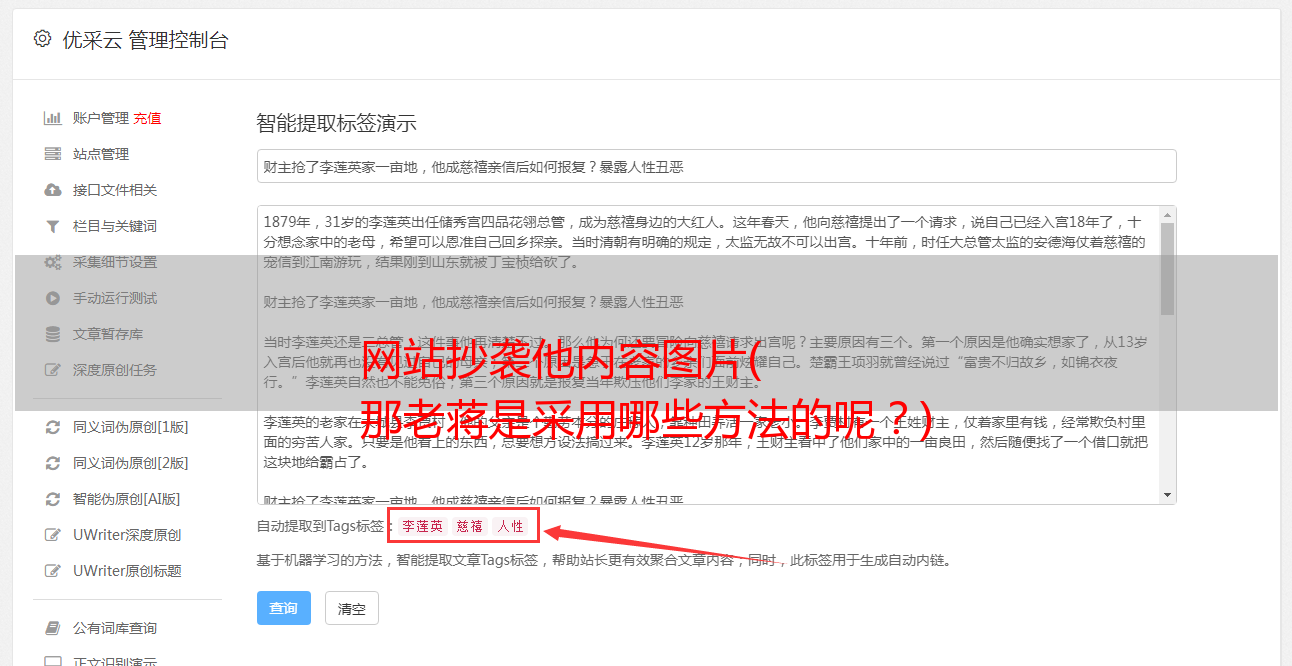The height and width of the screenshot is (666, 1292).
Task: Click the edit icon beside UWriter深度原创
Action: click(53, 535)
